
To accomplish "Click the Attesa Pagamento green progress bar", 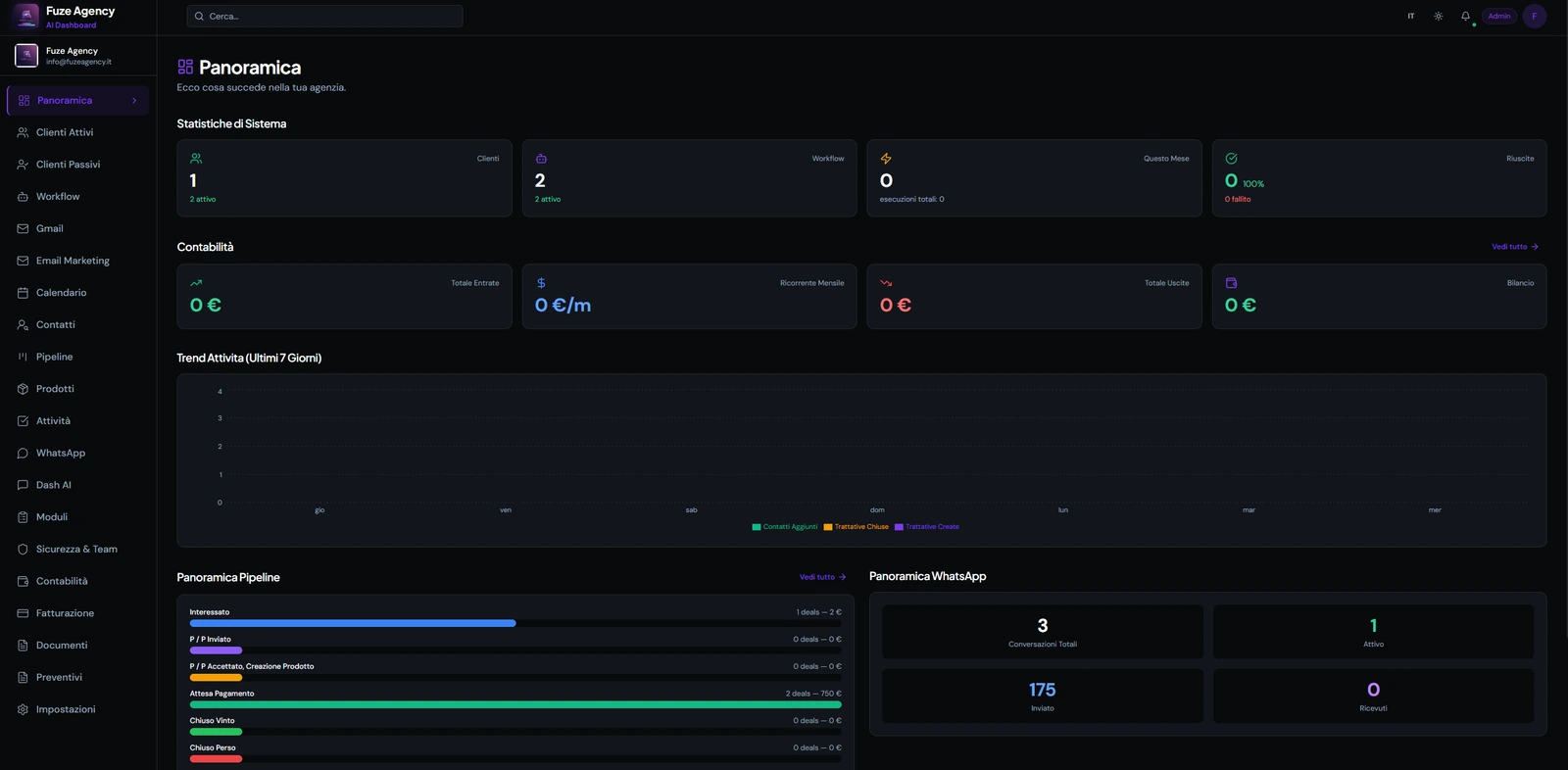I will (515, 704).
